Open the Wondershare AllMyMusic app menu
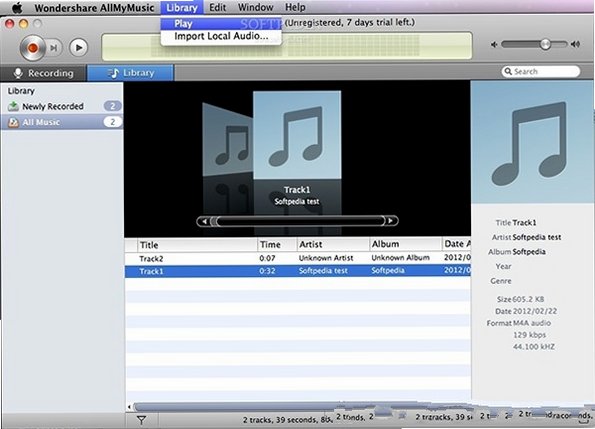This screenshot has height=429, width=595. [94, 8]
